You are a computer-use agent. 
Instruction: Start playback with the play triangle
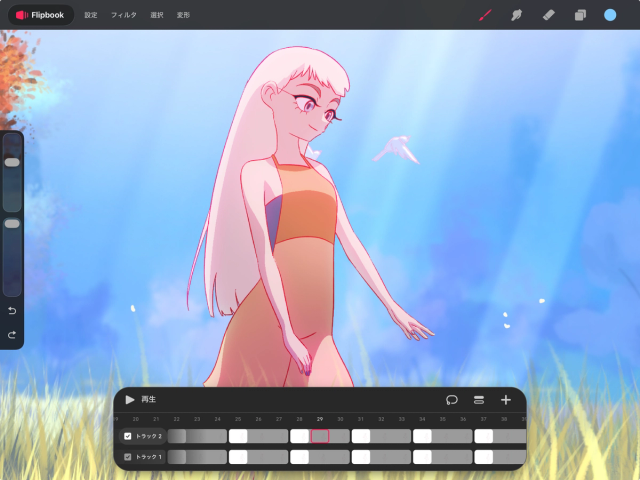(x=130, y=400)
